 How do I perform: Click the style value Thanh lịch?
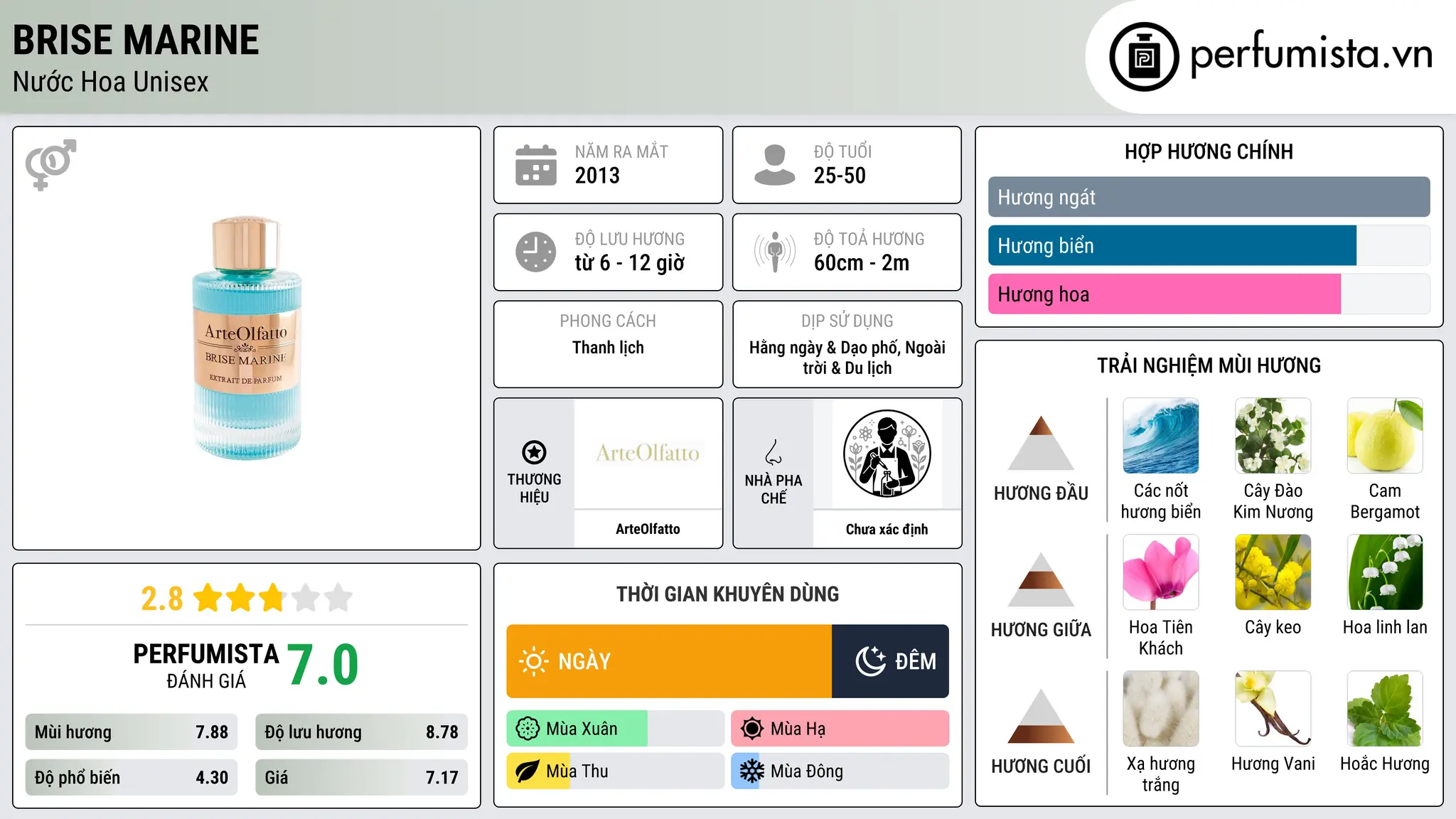click(x=608, y=348)
